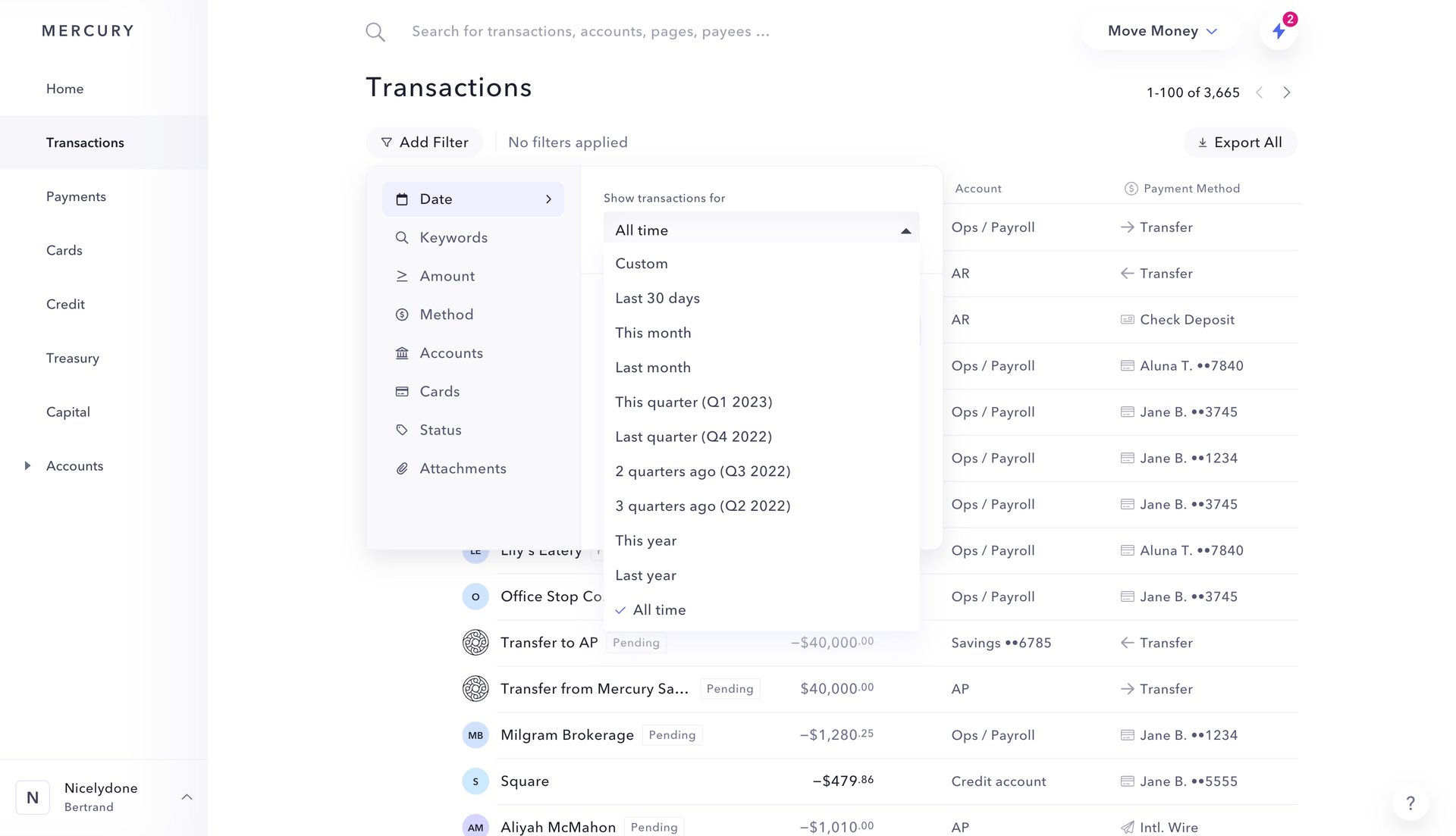Expand the Accounts section in sidebar

[28, 465]
